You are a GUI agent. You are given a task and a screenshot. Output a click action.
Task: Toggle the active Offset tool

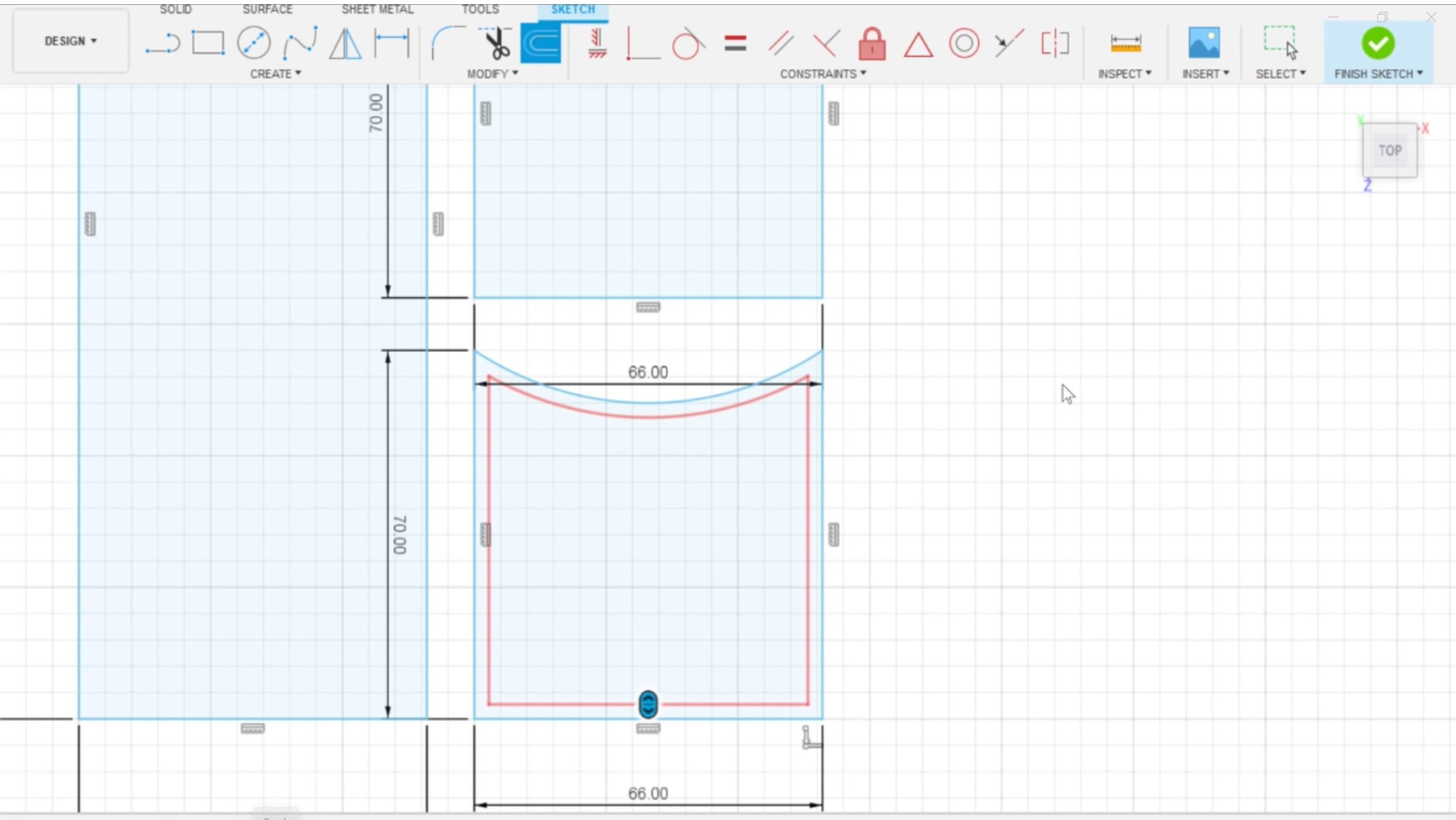541,43
